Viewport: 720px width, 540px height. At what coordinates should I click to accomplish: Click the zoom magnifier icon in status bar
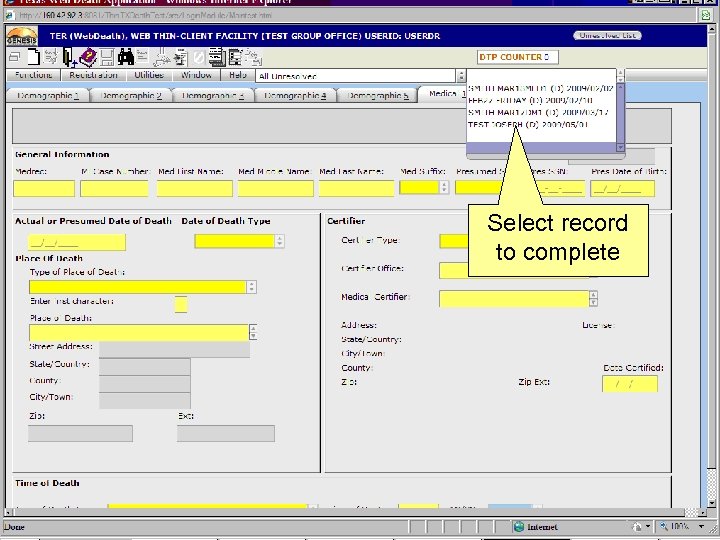click(x=664, y=527)
